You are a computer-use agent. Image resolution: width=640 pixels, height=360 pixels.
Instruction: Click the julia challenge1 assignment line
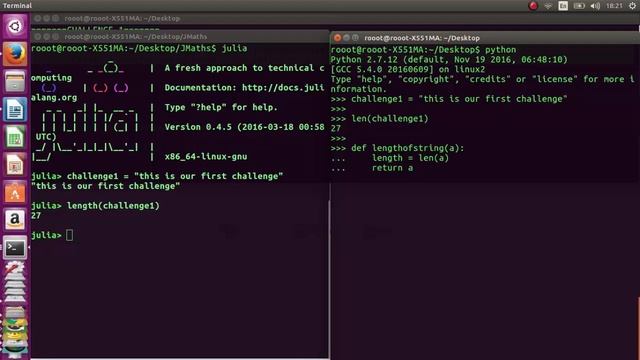tap(157, 176)
